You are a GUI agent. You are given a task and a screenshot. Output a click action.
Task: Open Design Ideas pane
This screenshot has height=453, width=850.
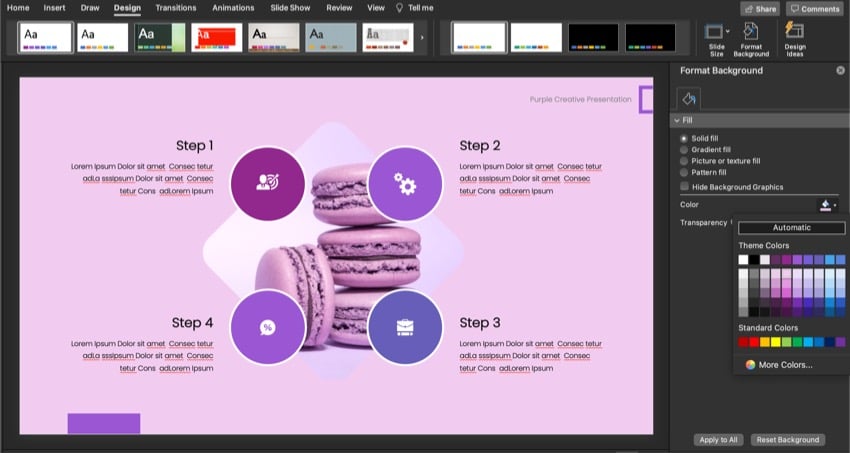795,38
